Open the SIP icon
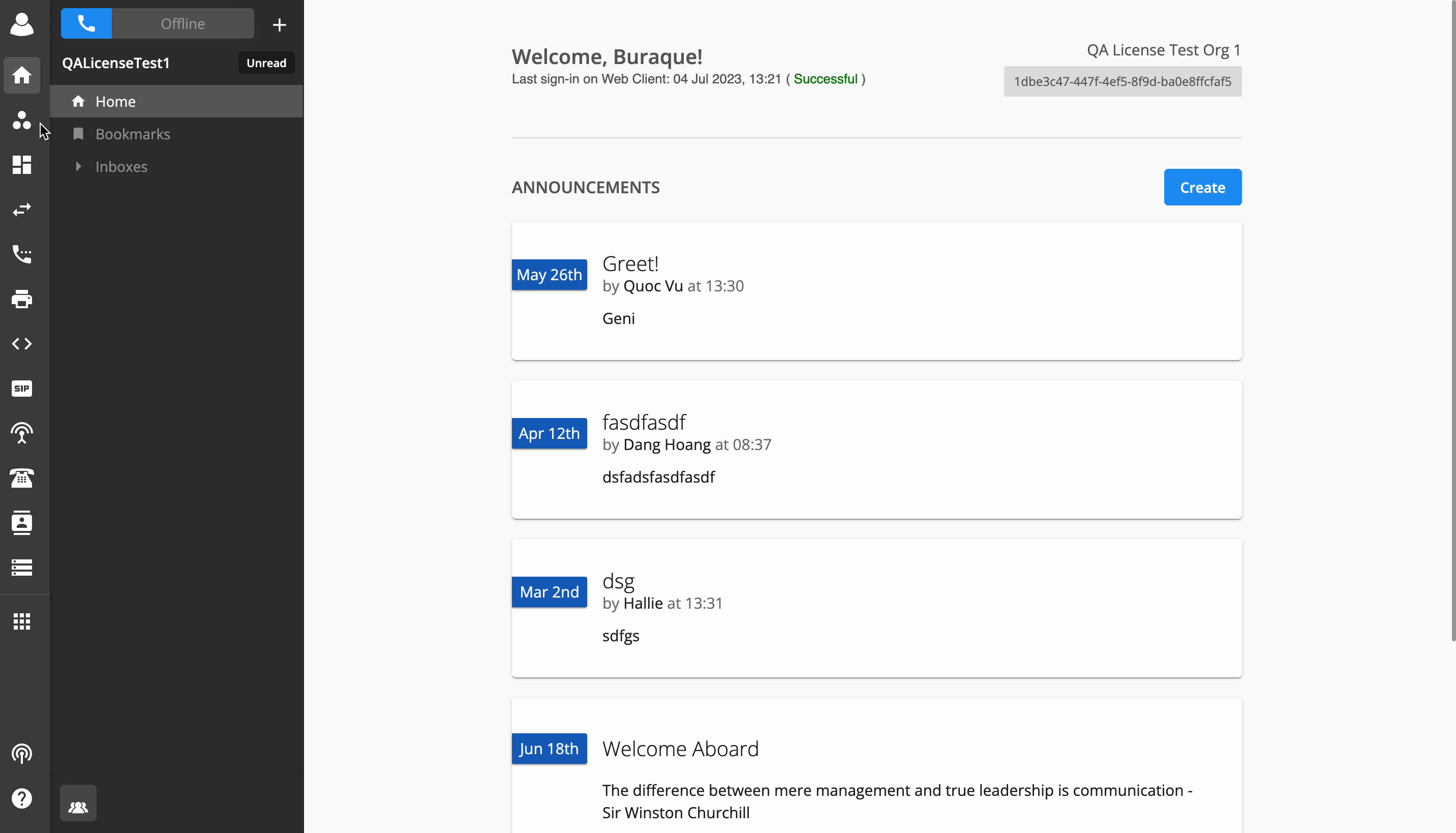The image size is (1456, 833). point(22,389)
